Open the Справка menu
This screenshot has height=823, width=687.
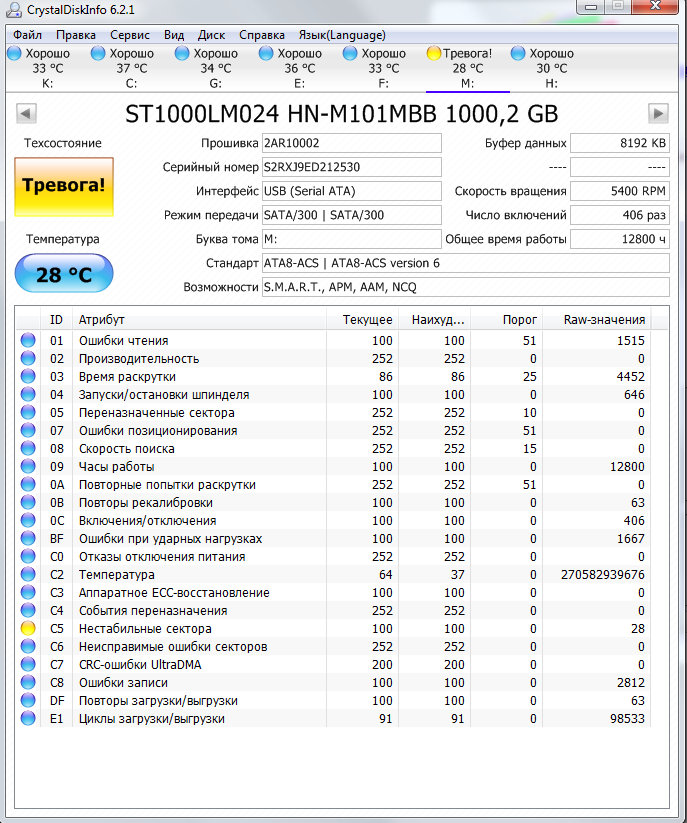[261, 35]
